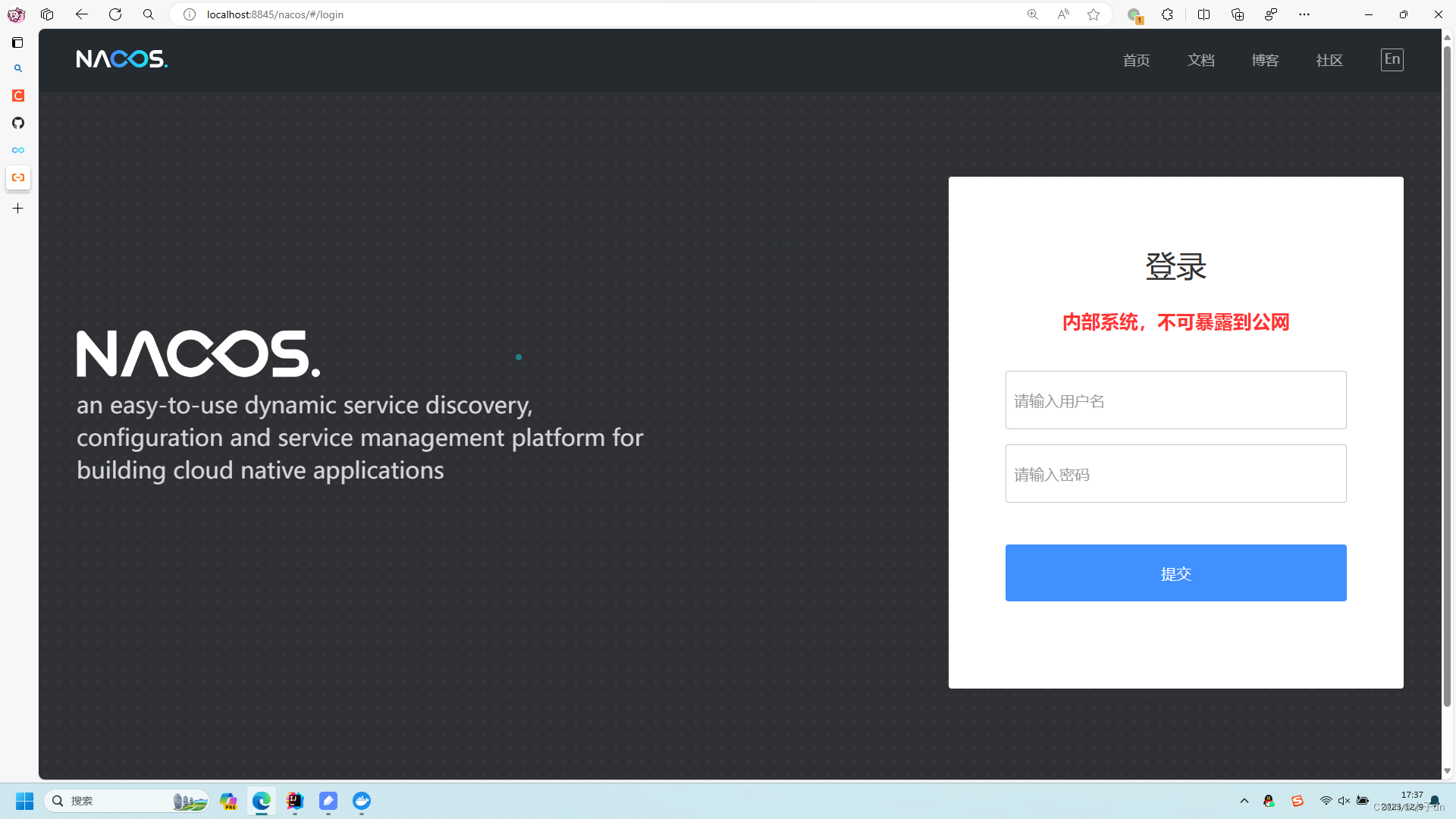
Task: Open the Collections icon in toolbar
Action: pos(1238,14)
